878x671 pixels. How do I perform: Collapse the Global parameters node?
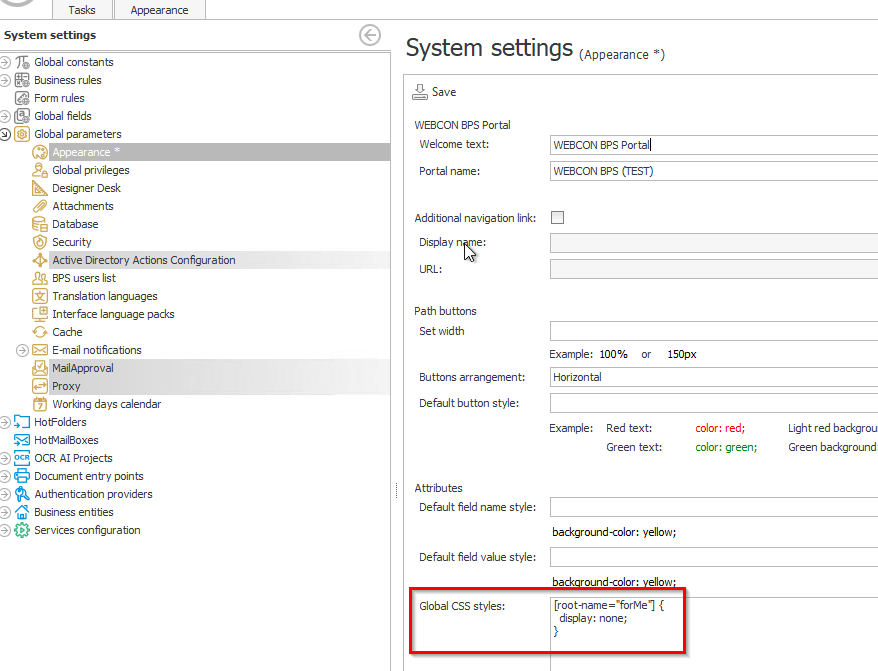pos(5,134)
